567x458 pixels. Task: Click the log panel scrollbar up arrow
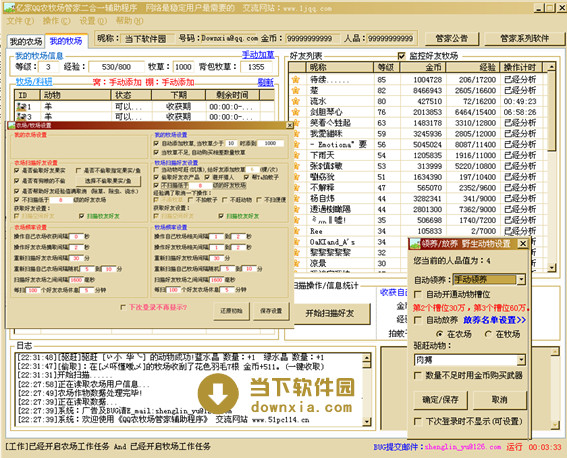click(367, 358)
